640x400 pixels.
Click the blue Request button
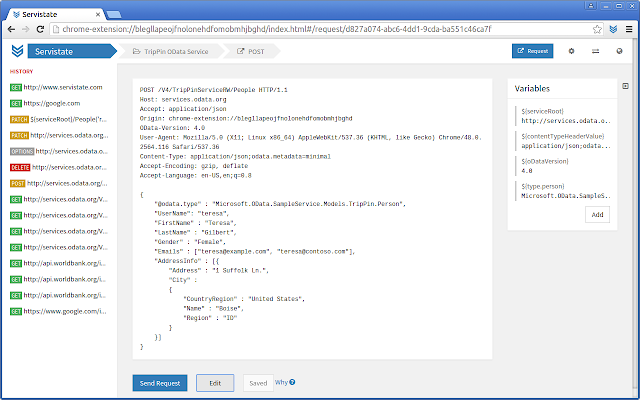click(533, 51)
